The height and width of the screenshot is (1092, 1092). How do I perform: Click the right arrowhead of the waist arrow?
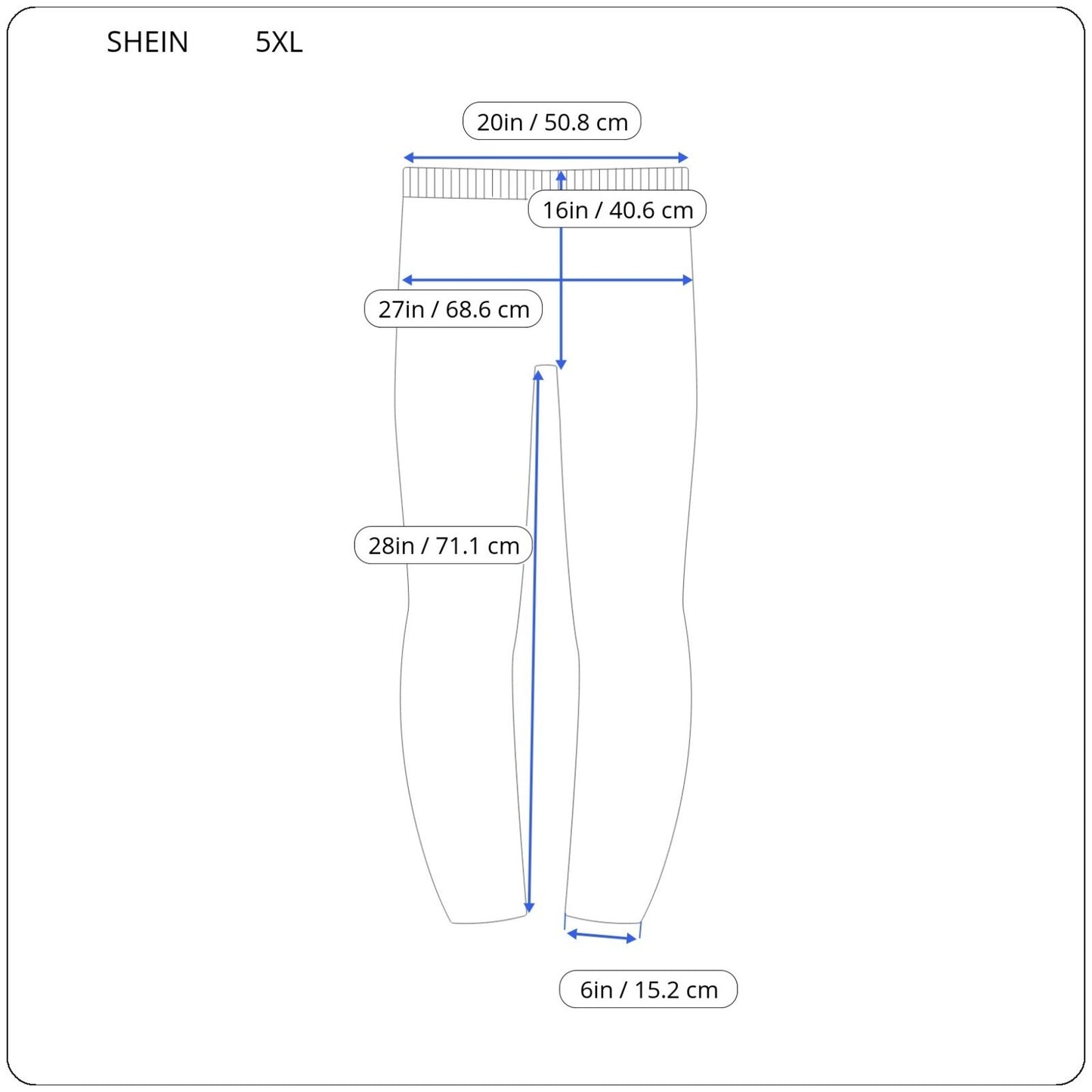(683, 157)
